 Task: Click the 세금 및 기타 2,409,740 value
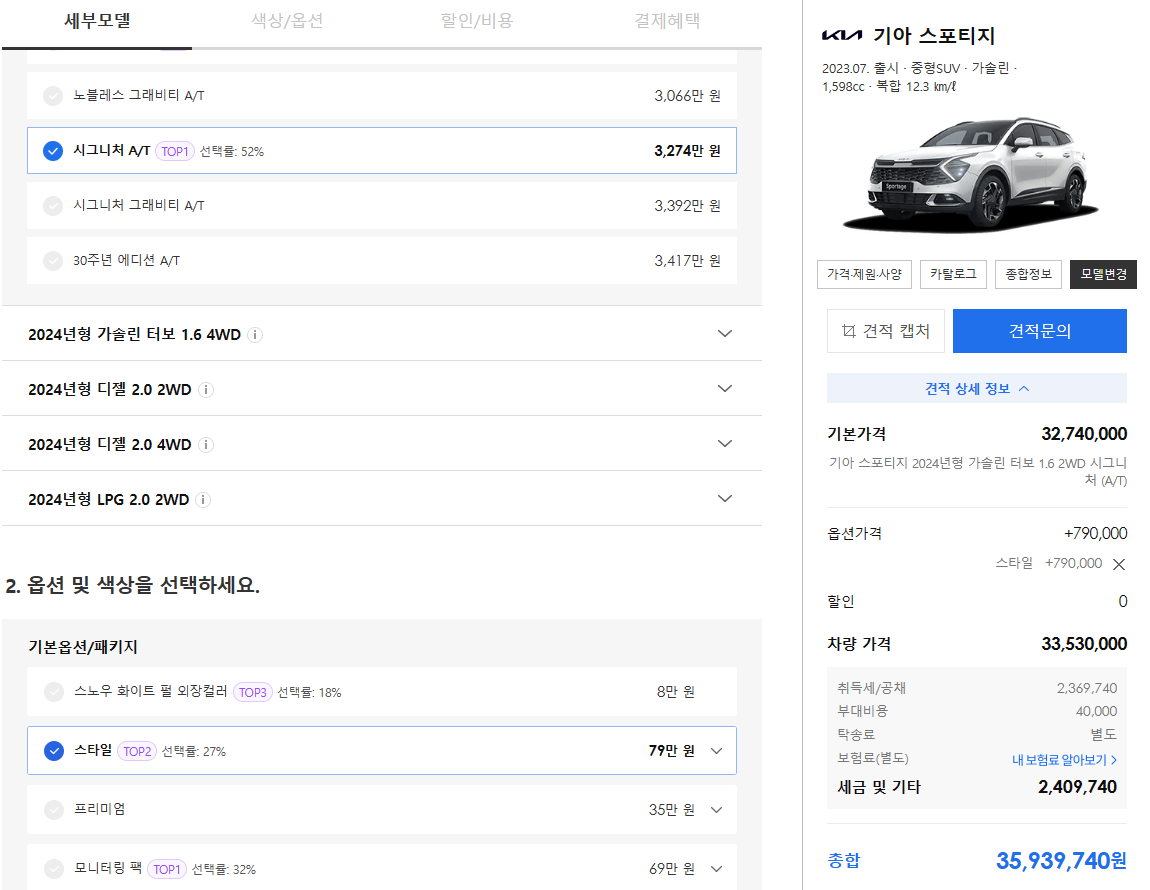pyautogui.click(x=1077, y=787)
